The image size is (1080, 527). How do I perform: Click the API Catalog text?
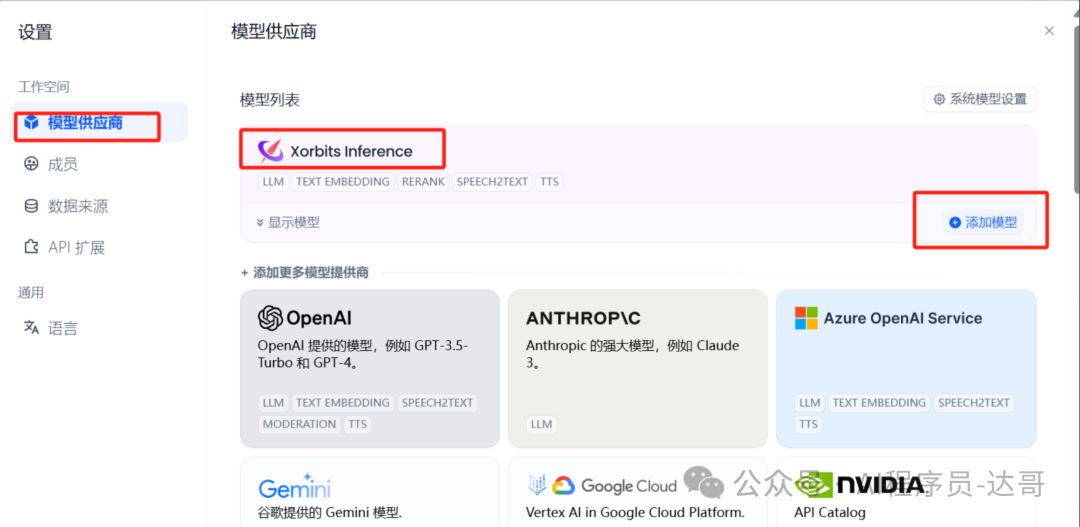point(829,513)
